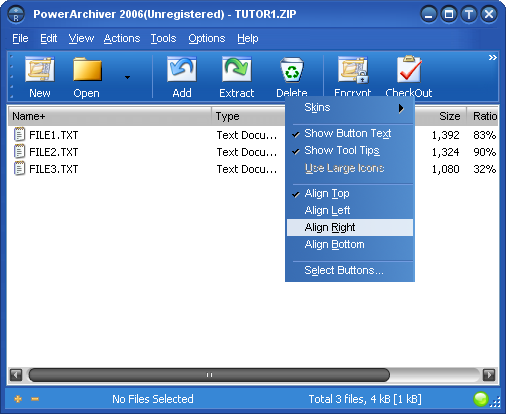Image resolution: width=506 pixels, height=414 pixels.
Task: Click the horizontal scrollbar right arrow
Action: [489, 375]
